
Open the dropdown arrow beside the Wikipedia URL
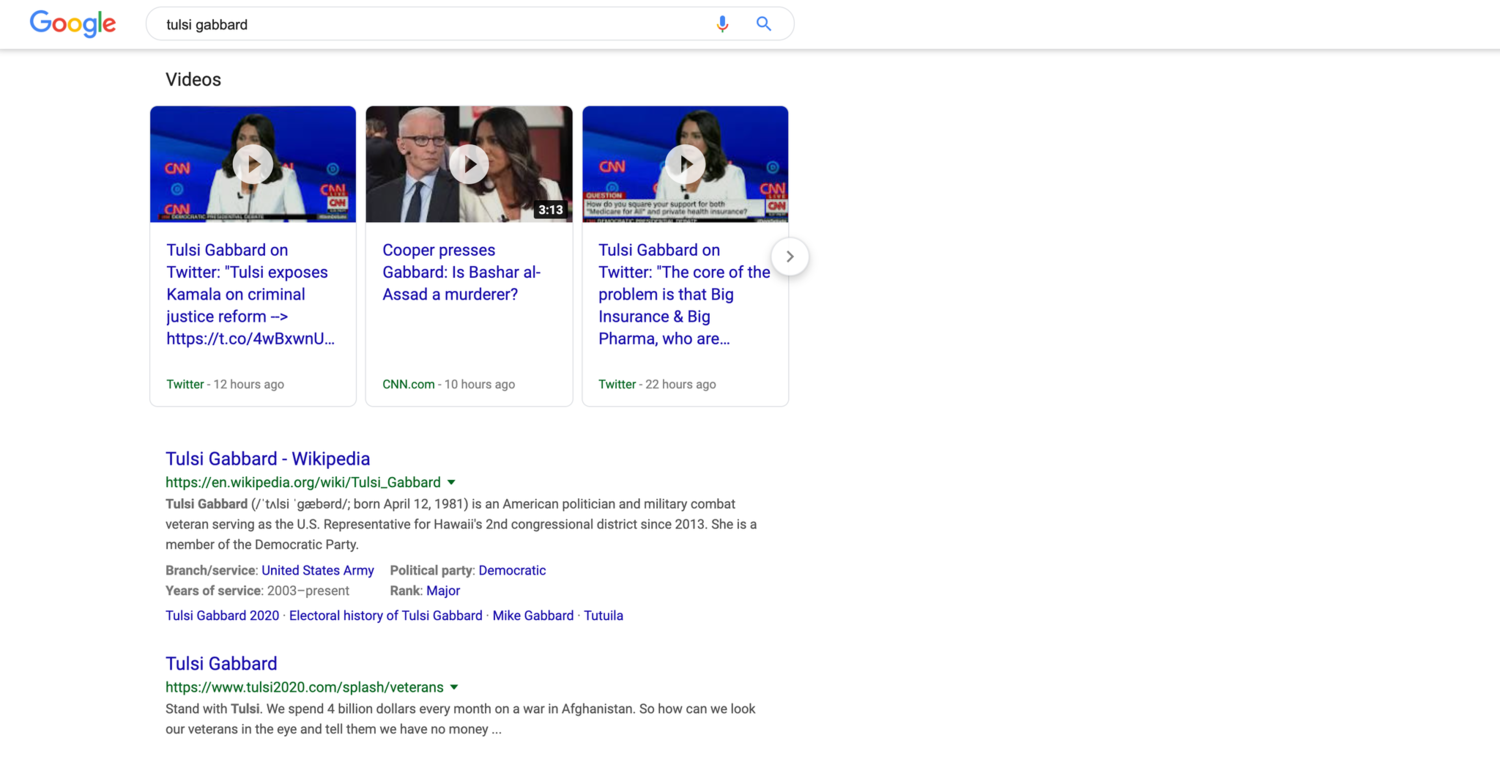coord(452,482)
